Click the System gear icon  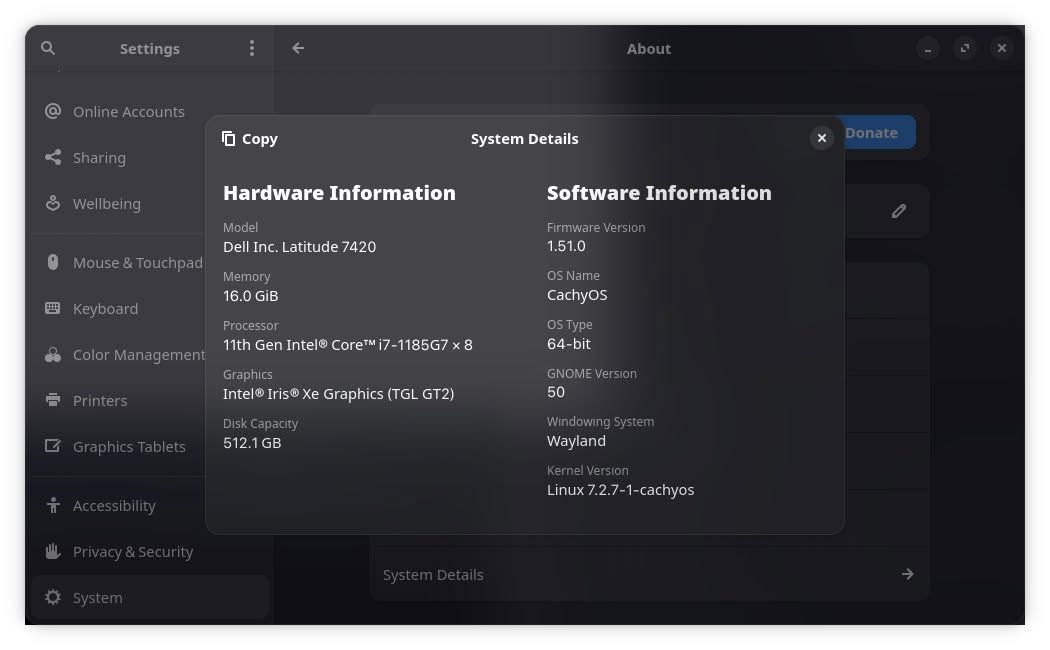(53, 597)
